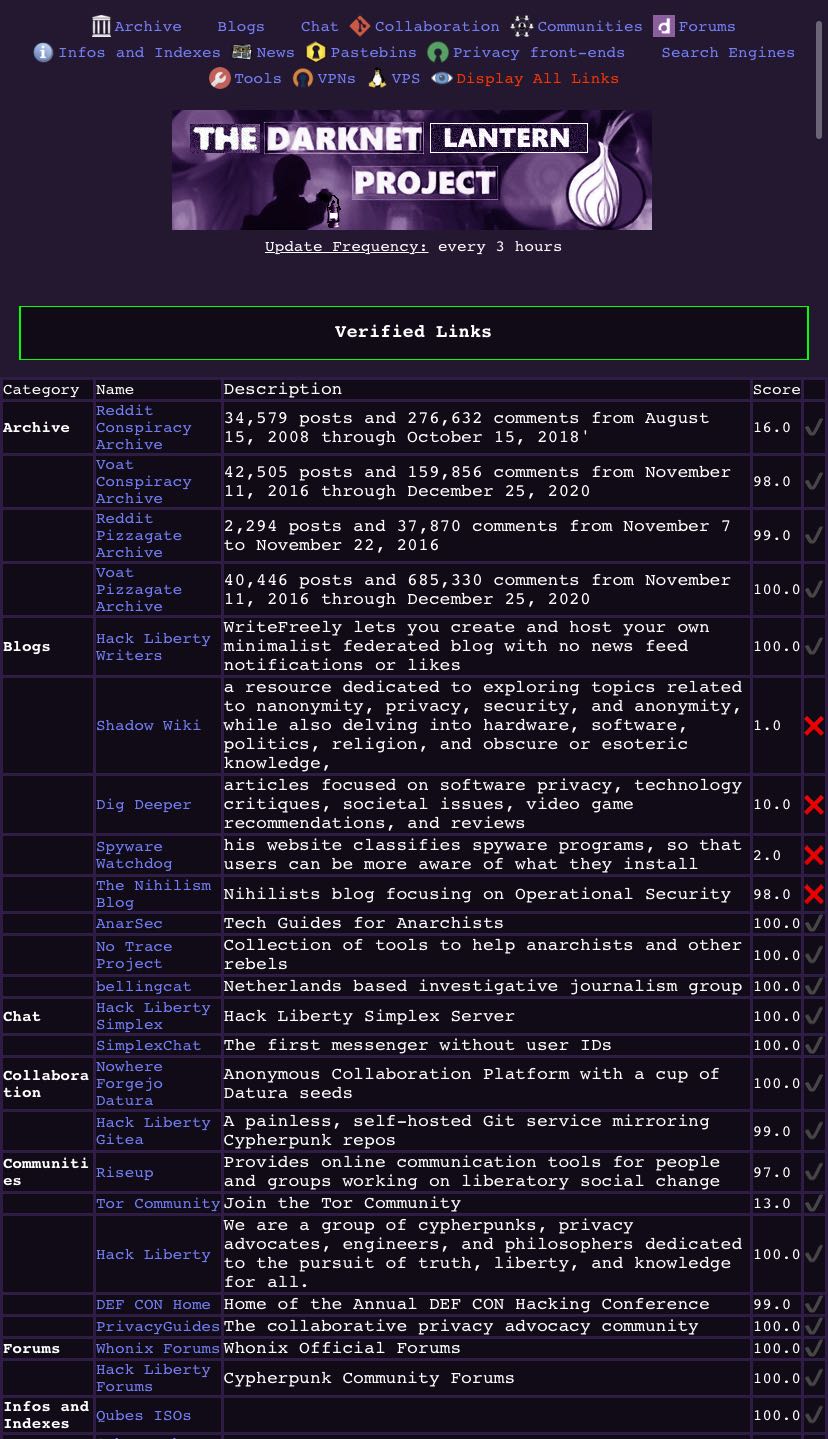The image size is (828, 1439).
Task: Open the Search Engines navigation entry
Action: pyautogui.click(x=727, y=52)
